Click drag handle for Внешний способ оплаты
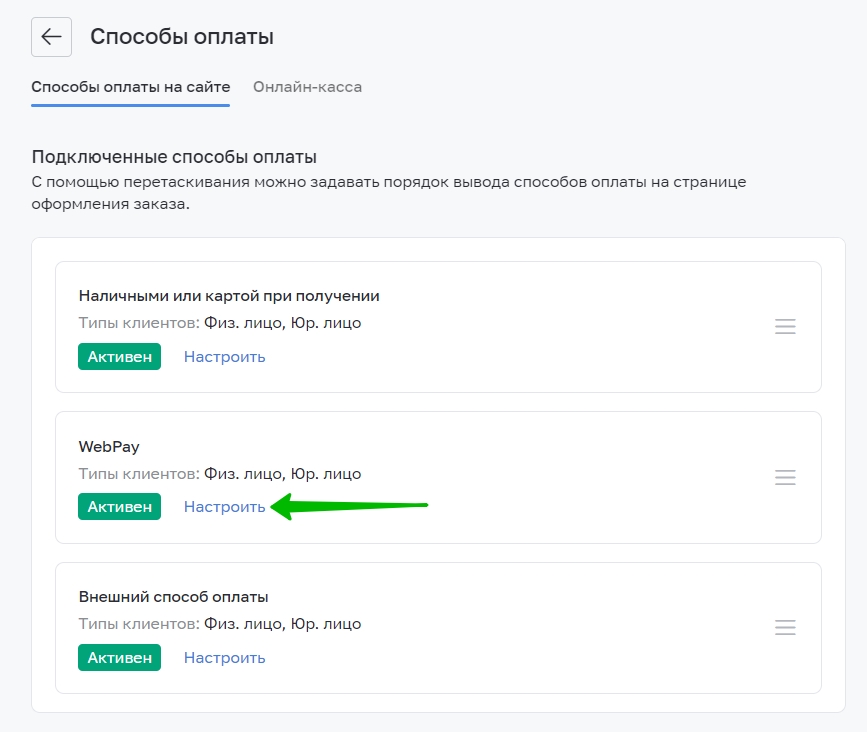This screenshot has width=867, height=732. pos(785,628)
